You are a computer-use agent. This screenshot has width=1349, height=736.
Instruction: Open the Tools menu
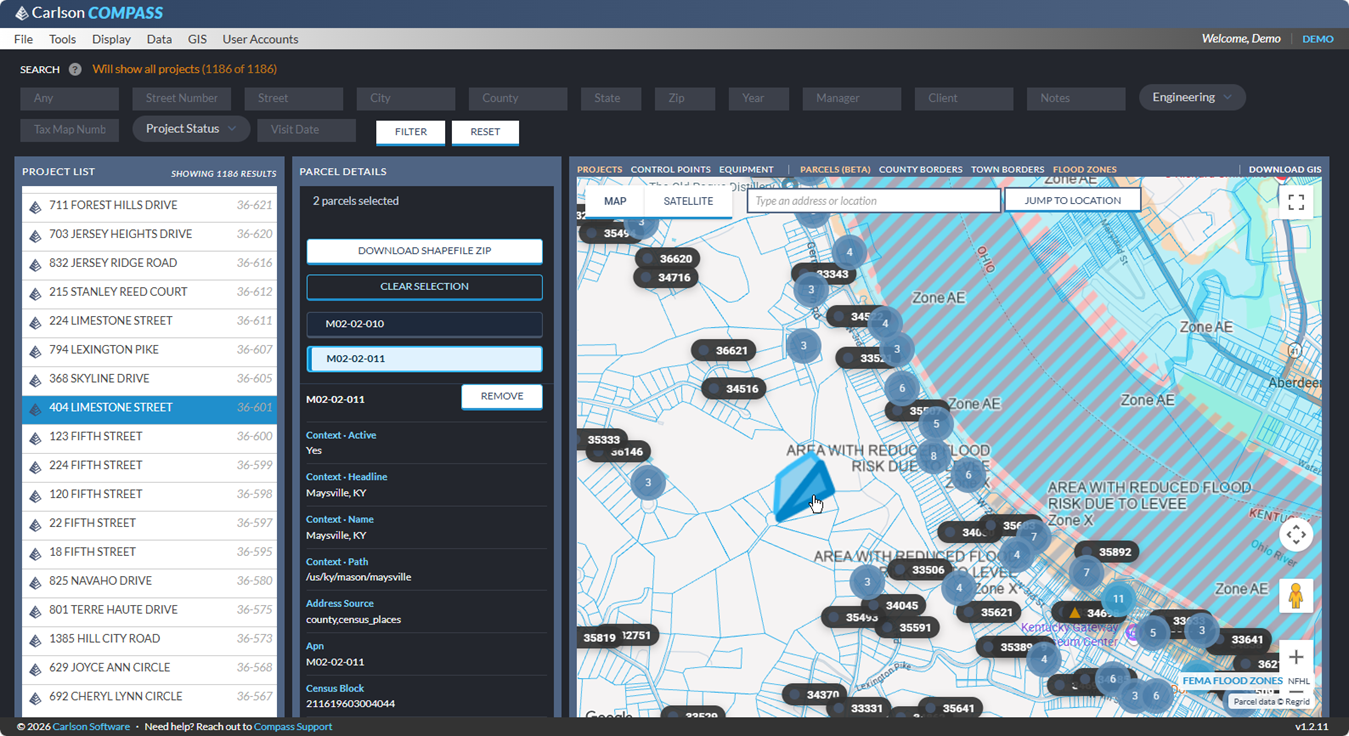coord(62,39)
